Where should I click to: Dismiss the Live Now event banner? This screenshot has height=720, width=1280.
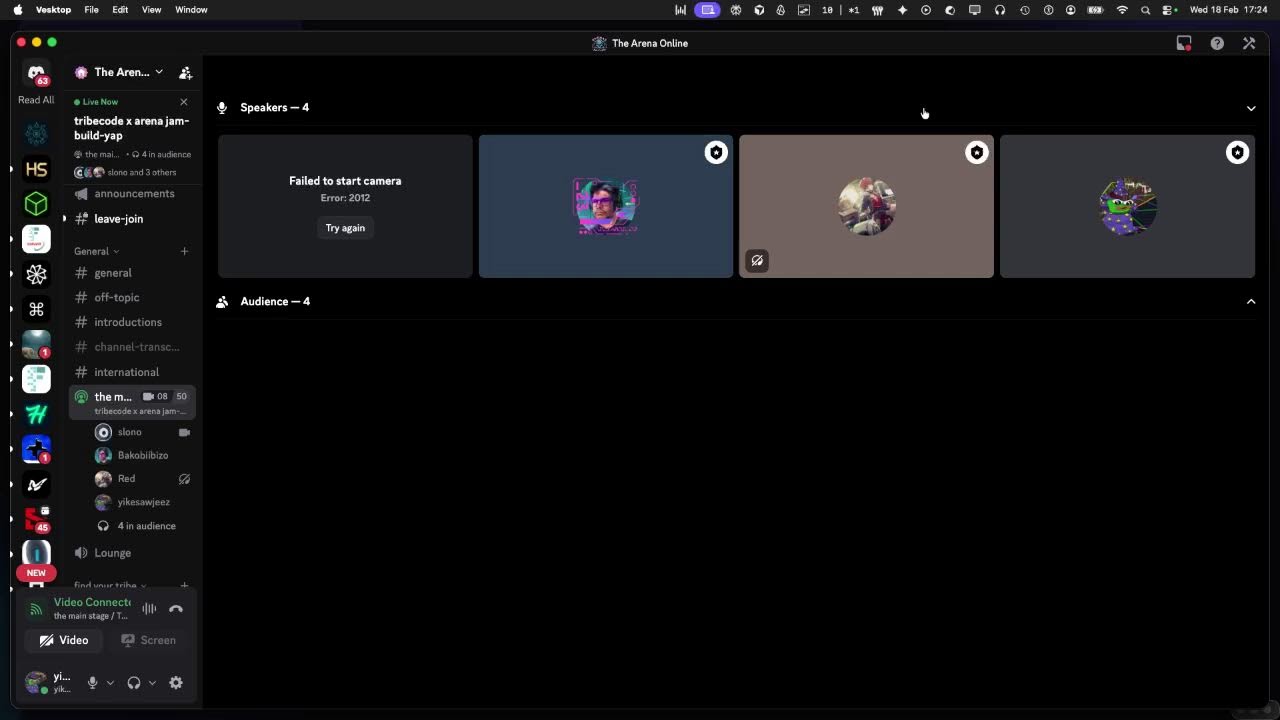[x=184, y=102]
